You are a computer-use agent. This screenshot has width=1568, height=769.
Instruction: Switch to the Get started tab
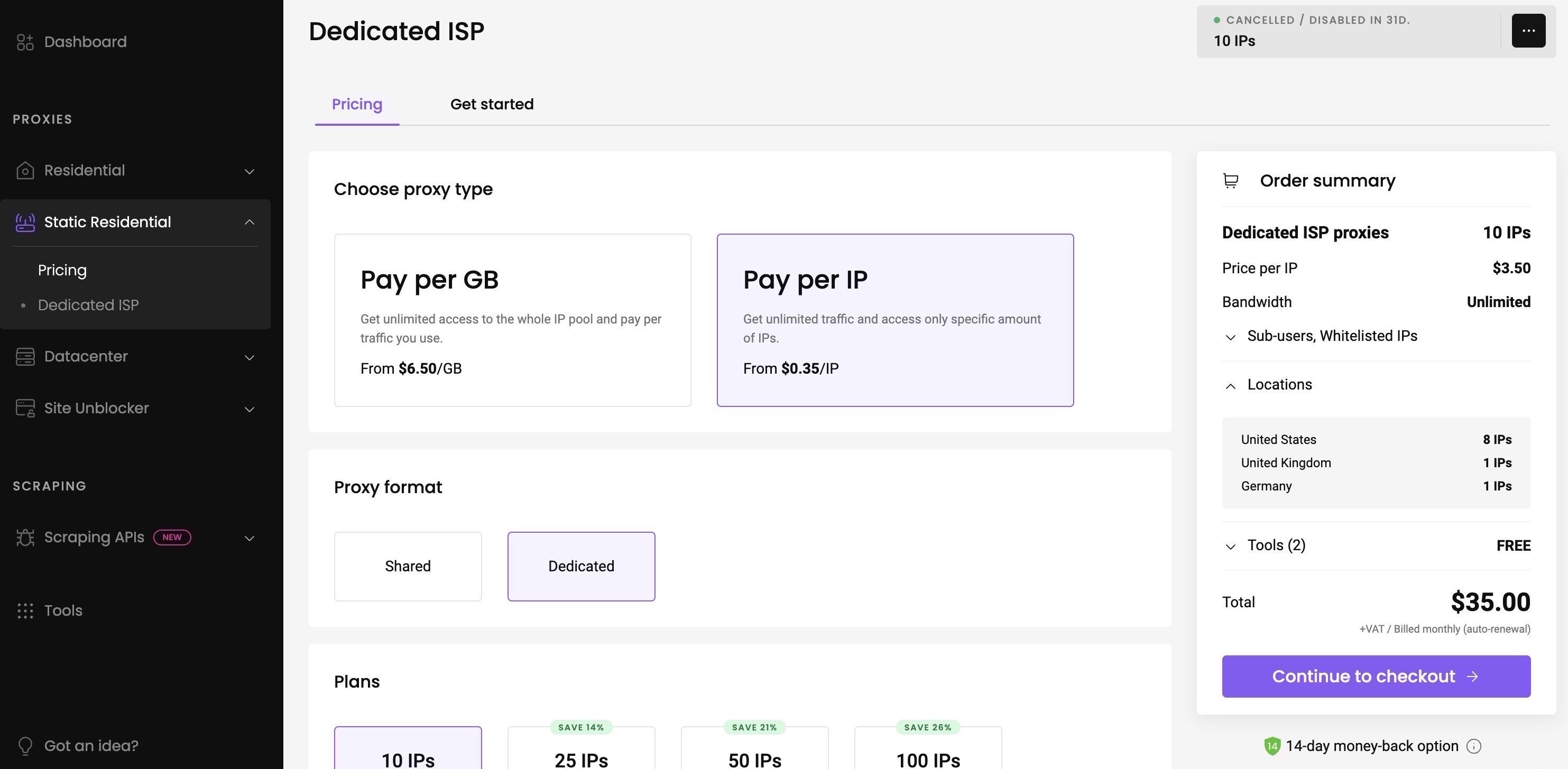[x=491, y=105]
